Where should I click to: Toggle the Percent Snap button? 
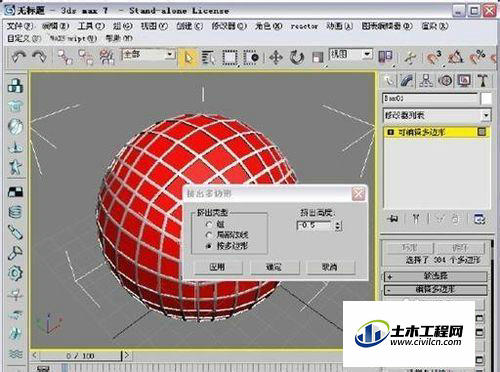click(477, 57)
